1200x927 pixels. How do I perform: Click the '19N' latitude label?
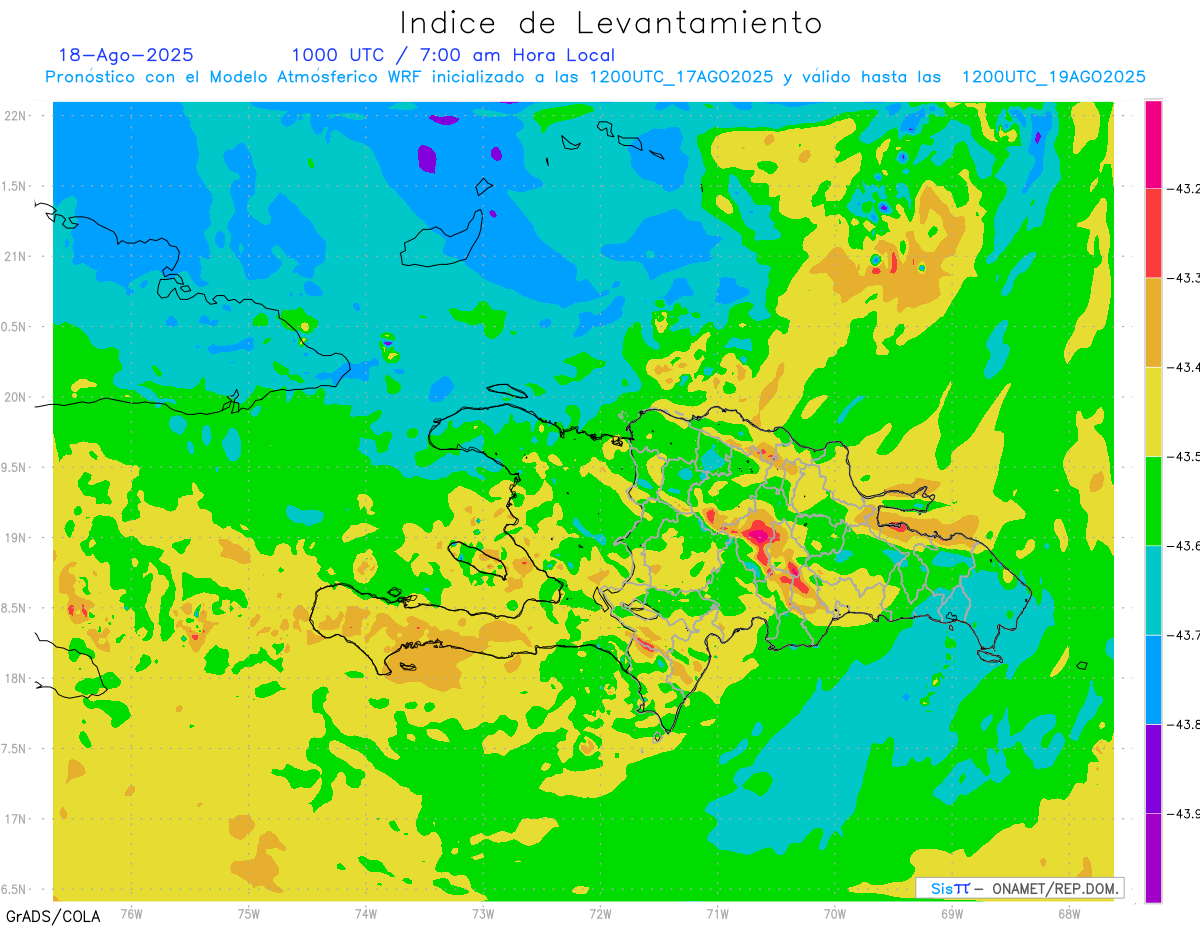tap(16, 538)
